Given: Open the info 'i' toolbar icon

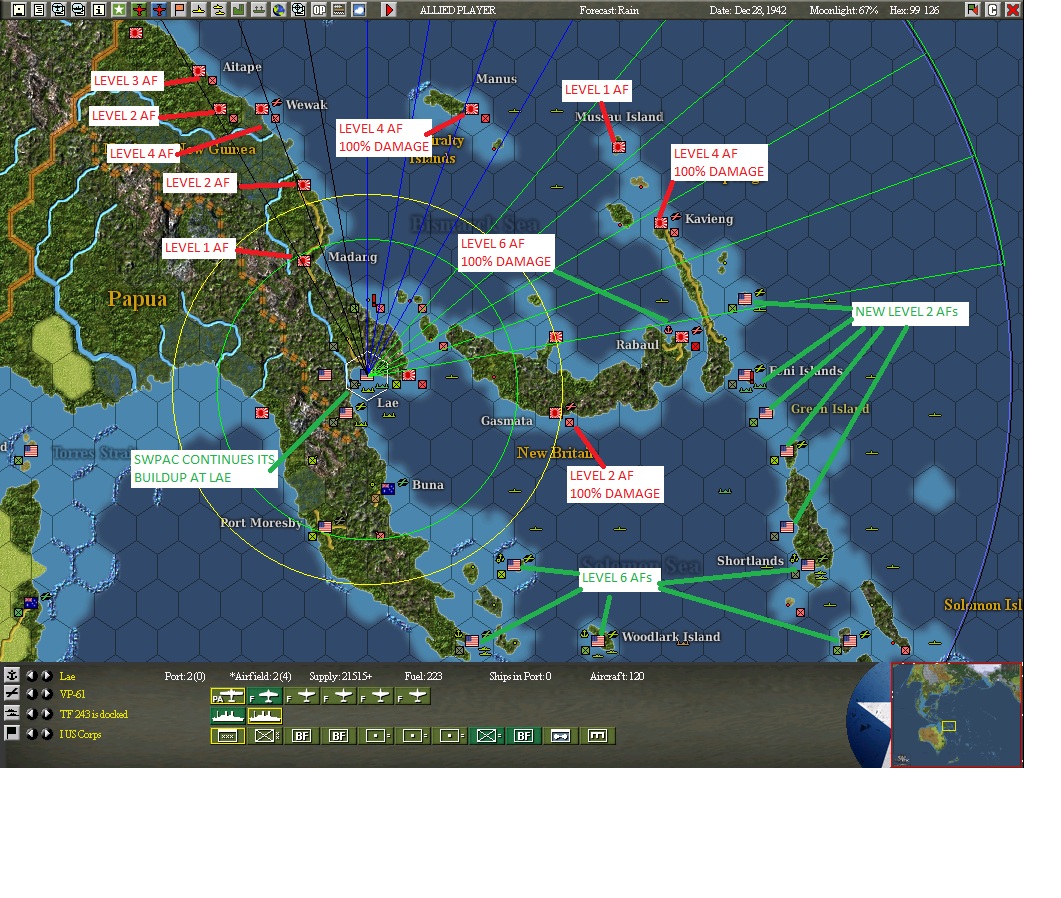Looking at the screenshot, I should 99,9.
